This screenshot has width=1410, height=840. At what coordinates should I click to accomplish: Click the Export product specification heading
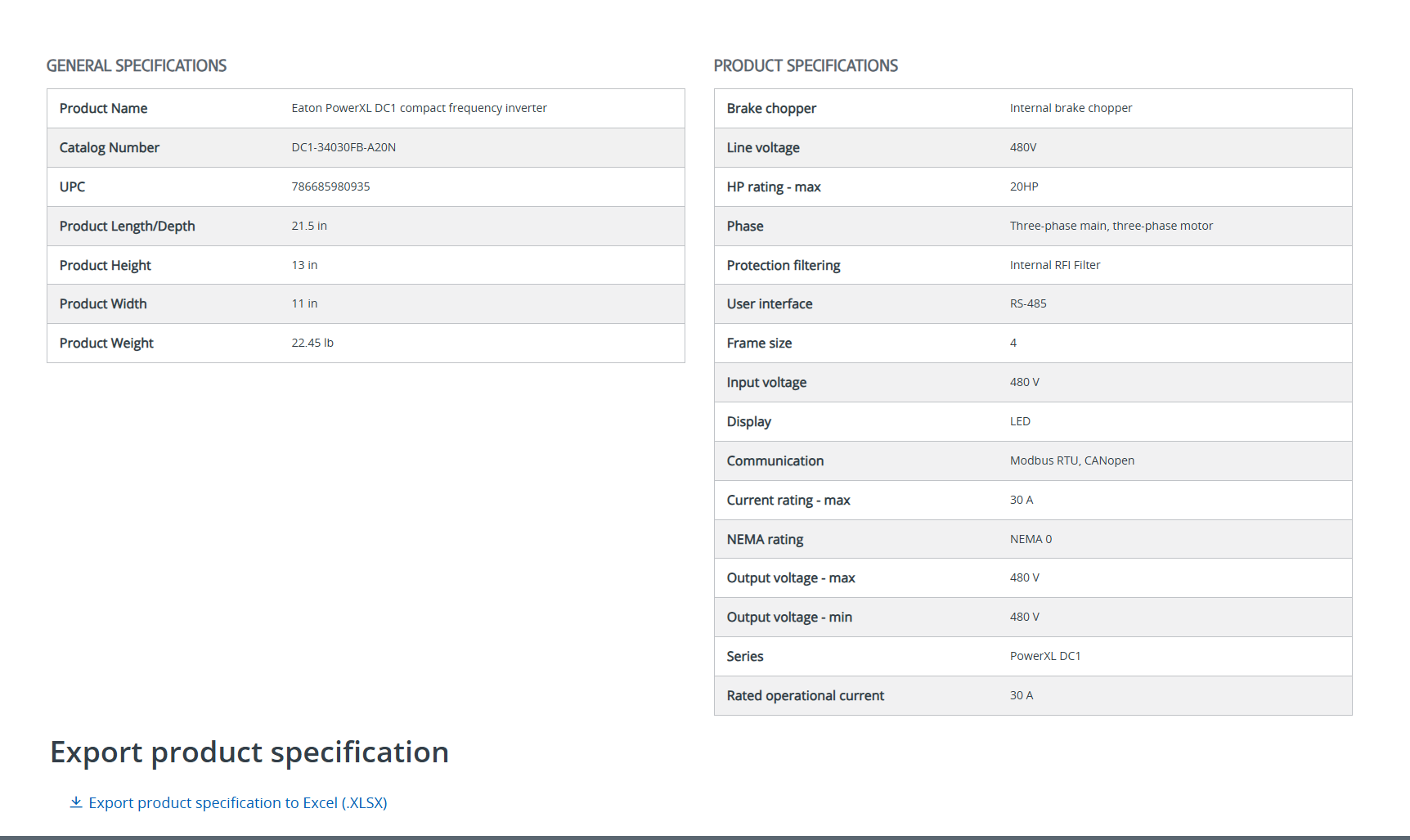click(x=249, y=752)
